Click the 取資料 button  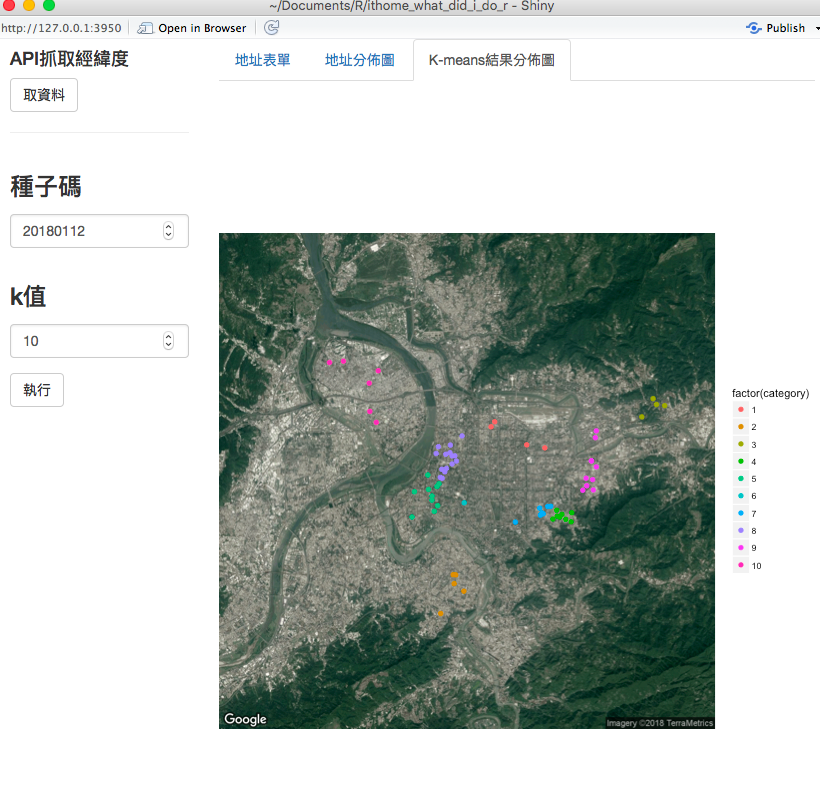click(x=44, y=95)
